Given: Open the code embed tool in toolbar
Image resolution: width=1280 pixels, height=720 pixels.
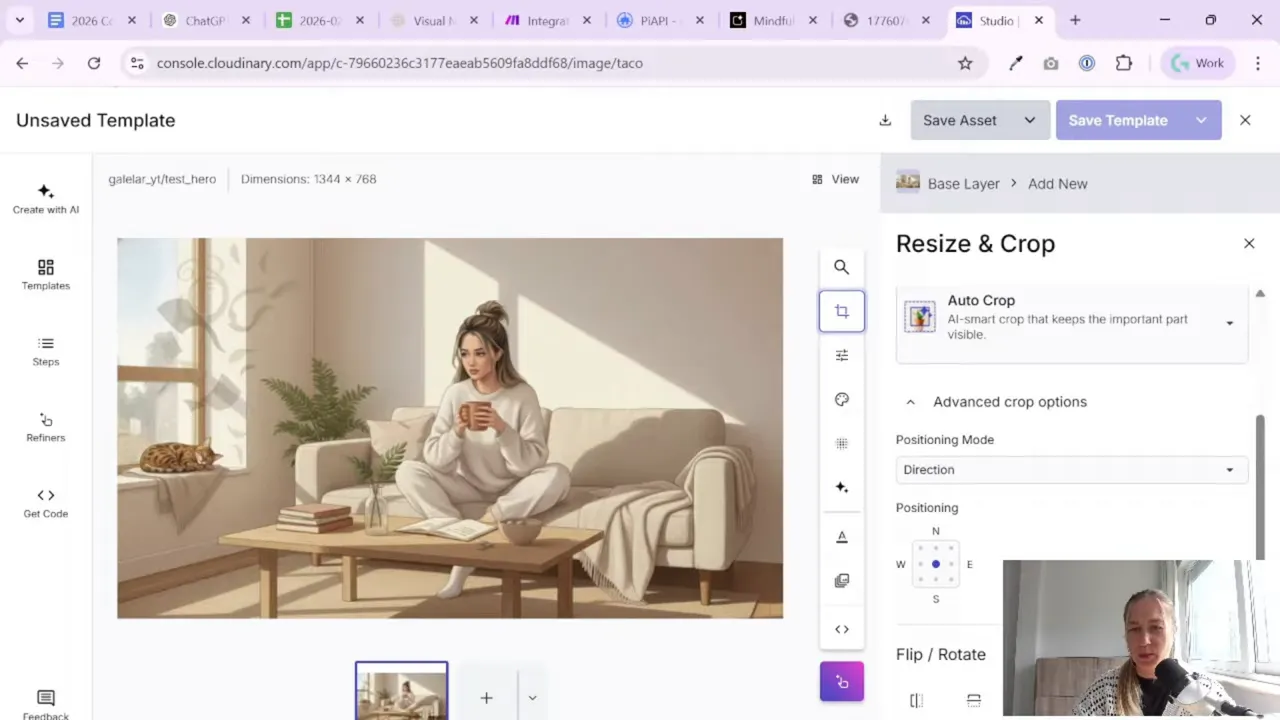Looking at the screenshot, I should (x=842, y=629).
